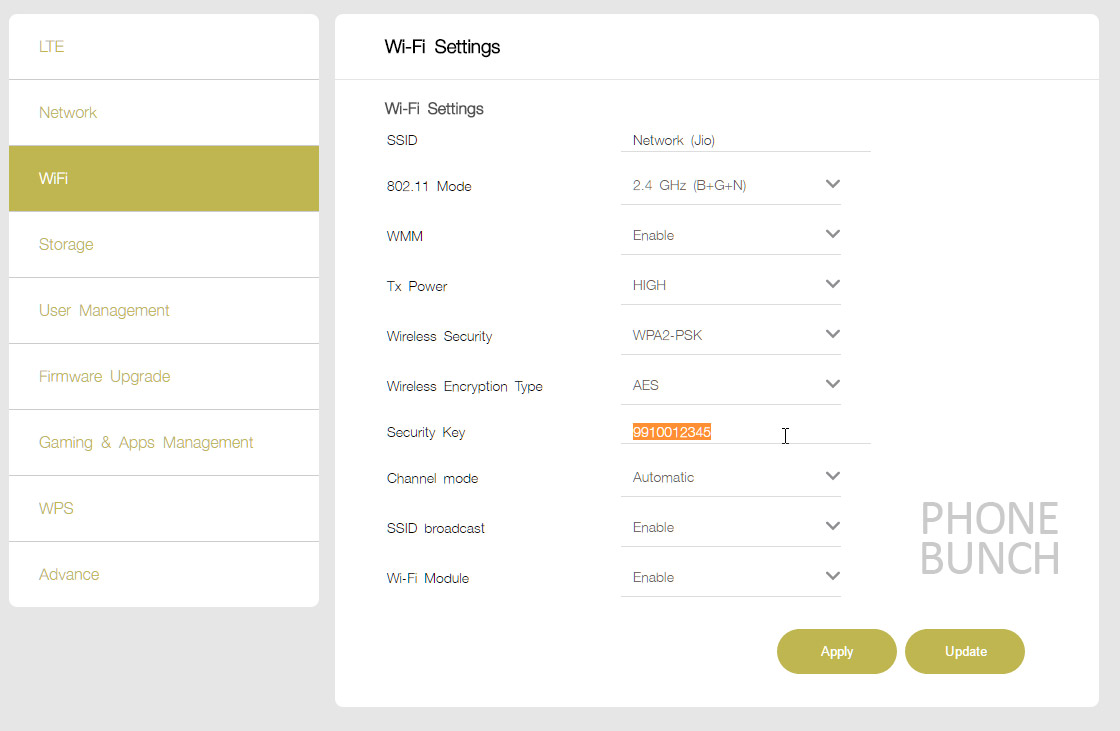Open the Firmware Upgrade page
Screen dimensions: 1120x731
[x=164, y=377]
